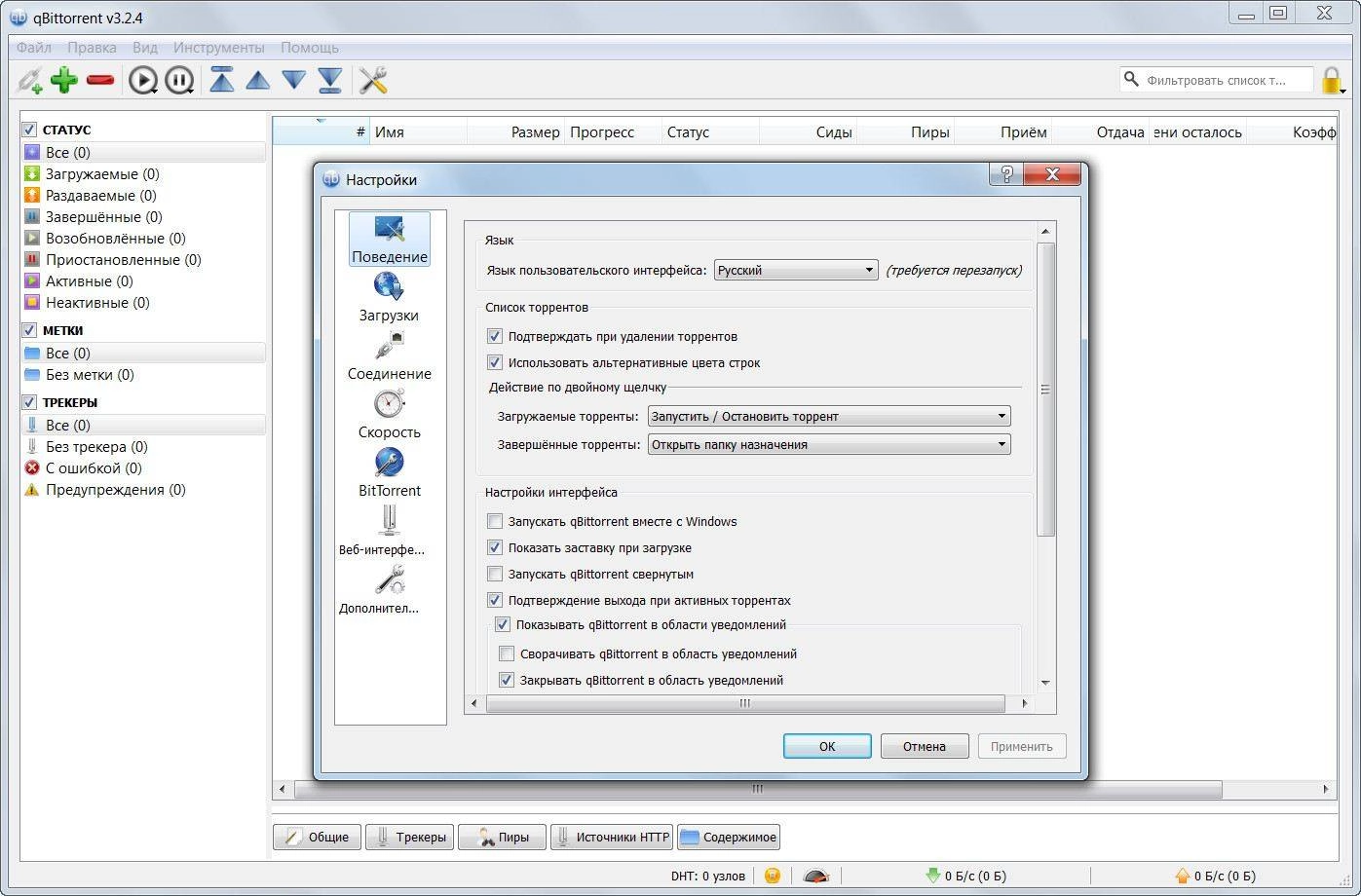Sort torrents by Прогресс column header

tap(614, 132)
